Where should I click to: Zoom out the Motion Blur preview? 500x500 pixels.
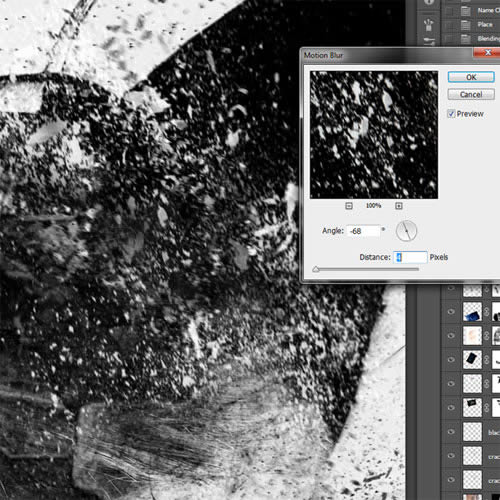click(349, 206)
